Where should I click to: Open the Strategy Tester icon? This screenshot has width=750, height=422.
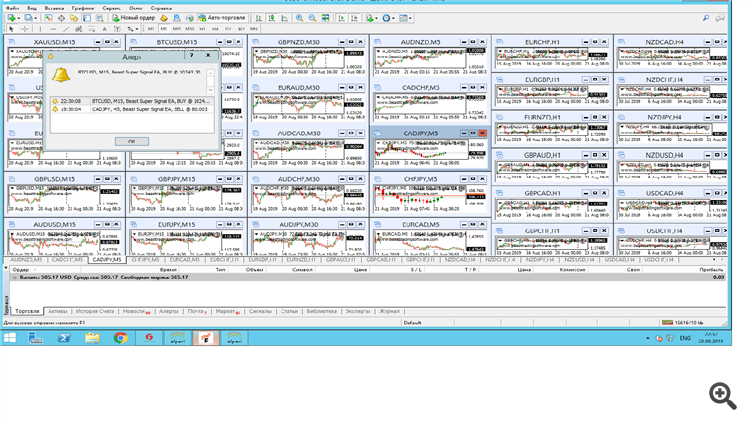99,18
